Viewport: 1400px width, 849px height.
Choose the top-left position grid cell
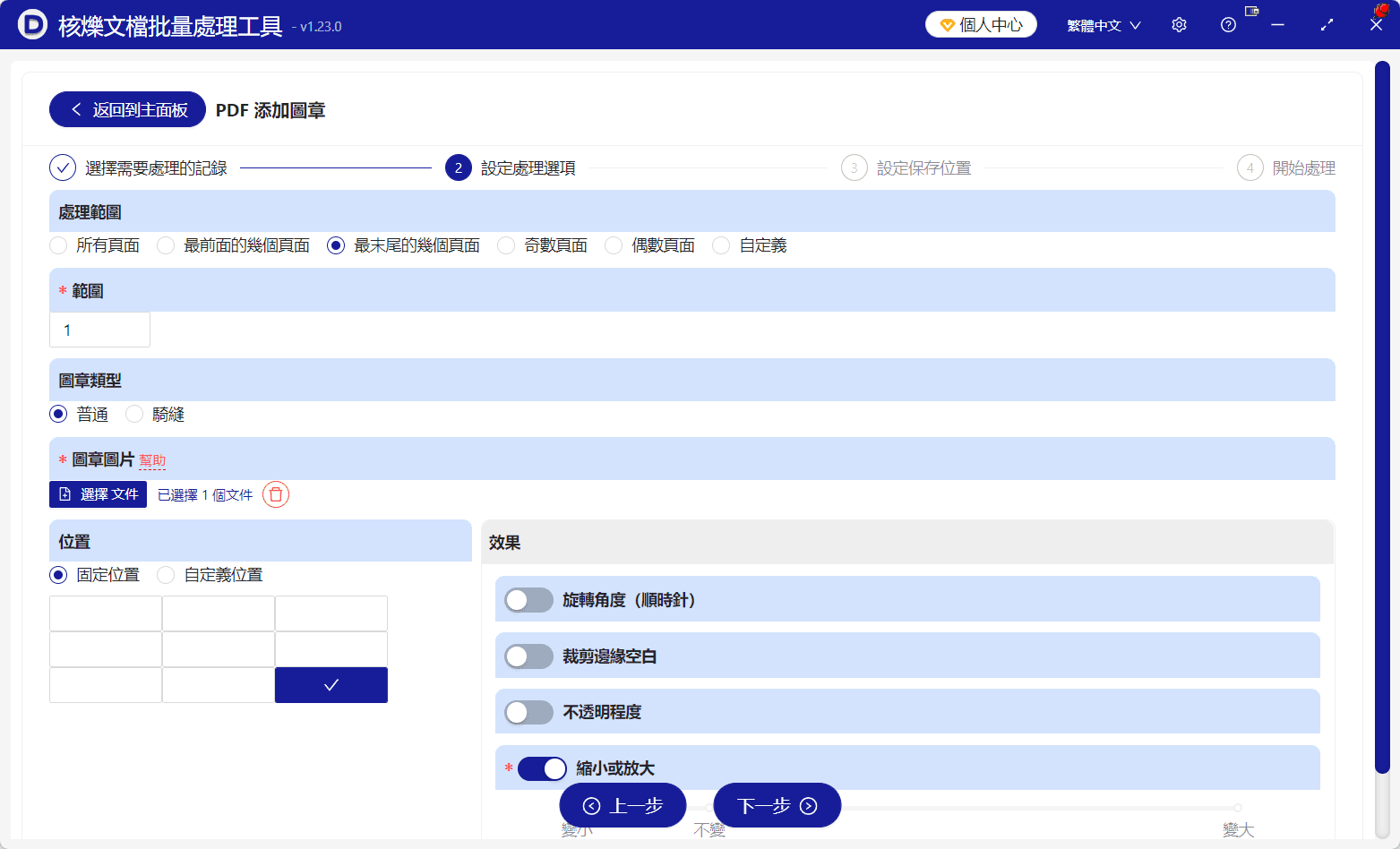(x=106, y=613)
